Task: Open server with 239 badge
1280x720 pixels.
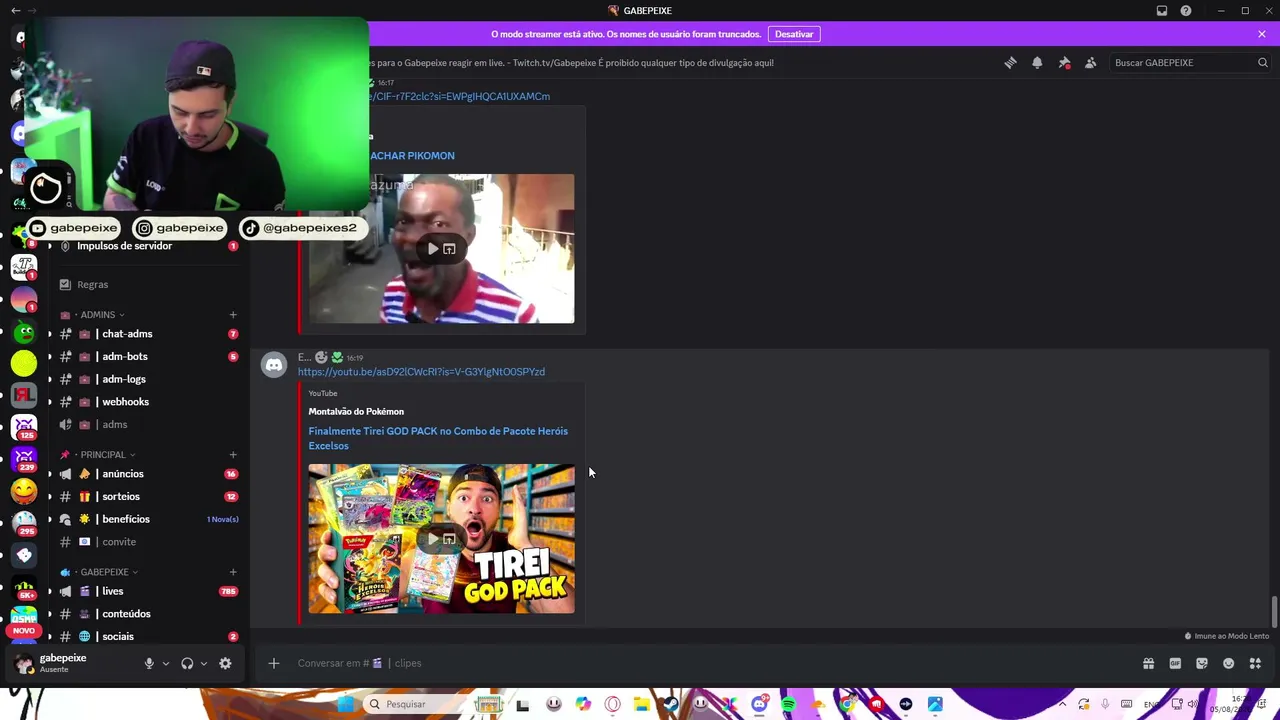Action: (x=24, y=459)
